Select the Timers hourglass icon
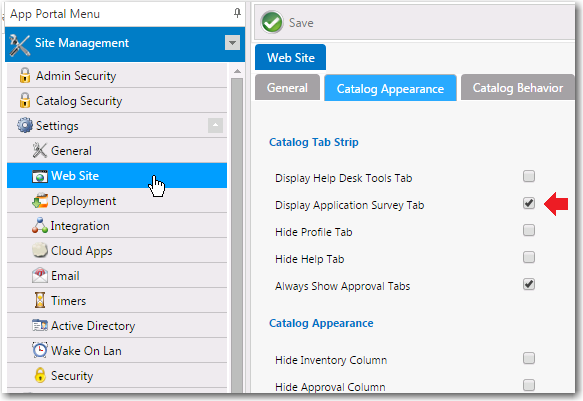The image size is (583, 401). point(40,300)
